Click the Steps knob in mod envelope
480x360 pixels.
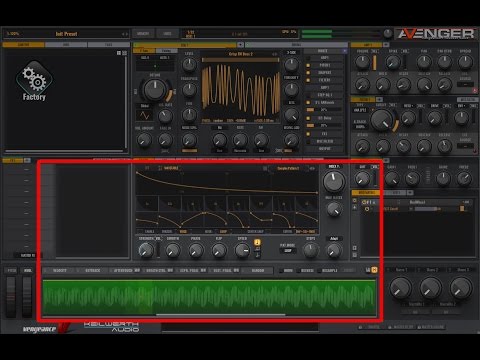[x=311, y=251]
